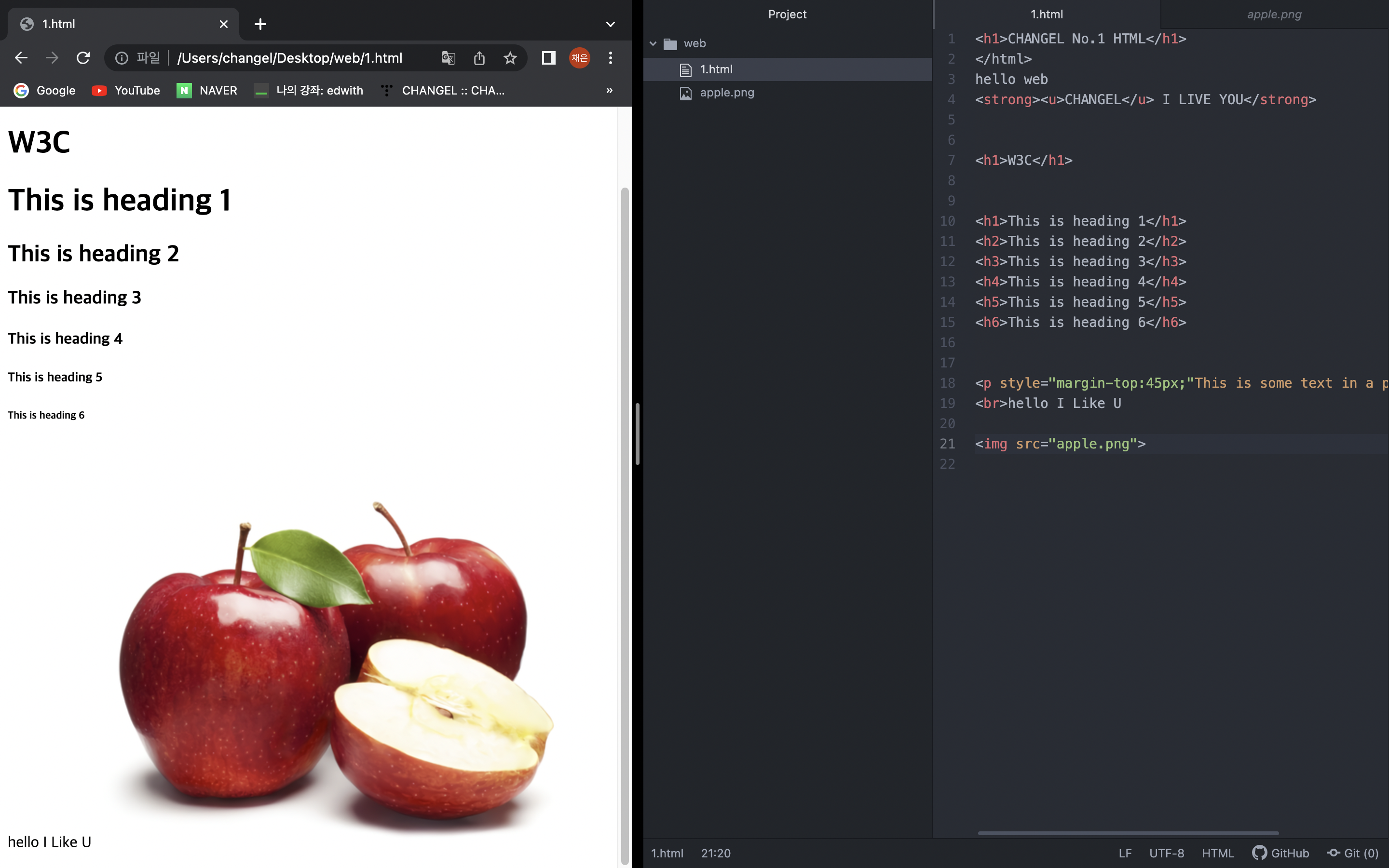The image size is (1389, 868).
Task: Open the YouTube bookmark
Action: pyautogui.click(x=126, y=91)
